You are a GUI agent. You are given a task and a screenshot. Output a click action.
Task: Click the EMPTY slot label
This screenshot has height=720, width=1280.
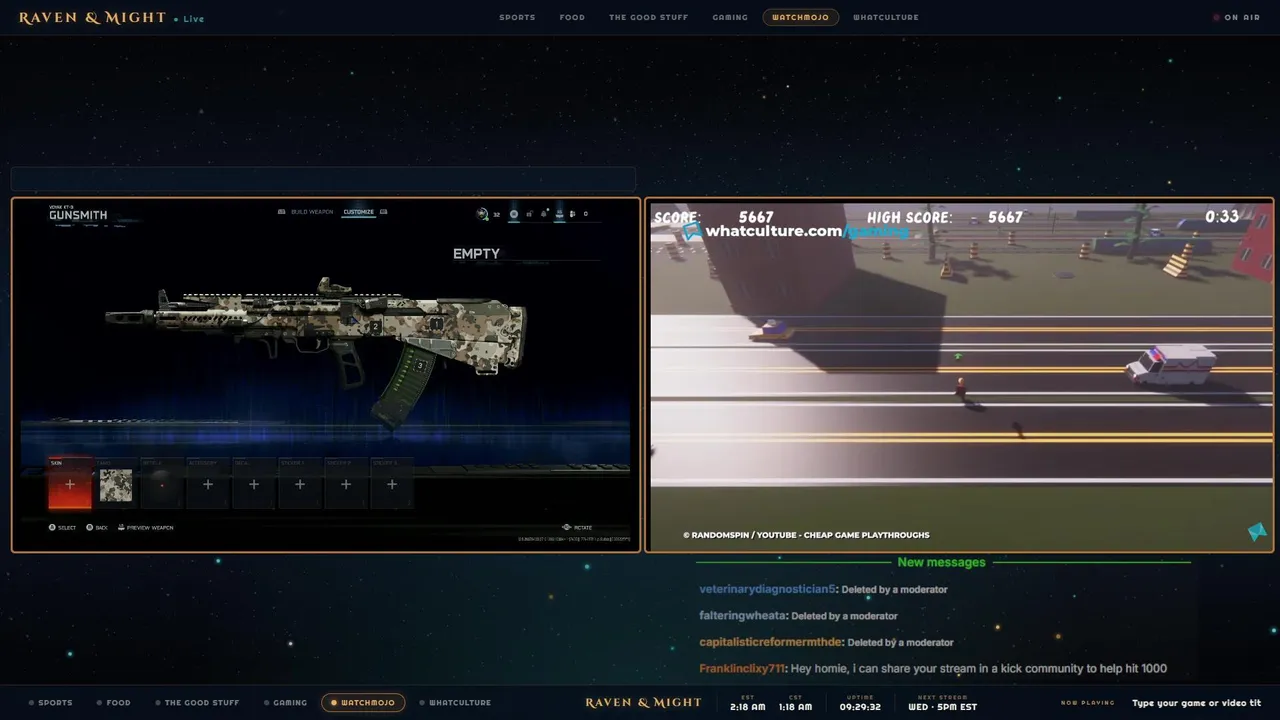pyautogui.click(x=476, y=254)
